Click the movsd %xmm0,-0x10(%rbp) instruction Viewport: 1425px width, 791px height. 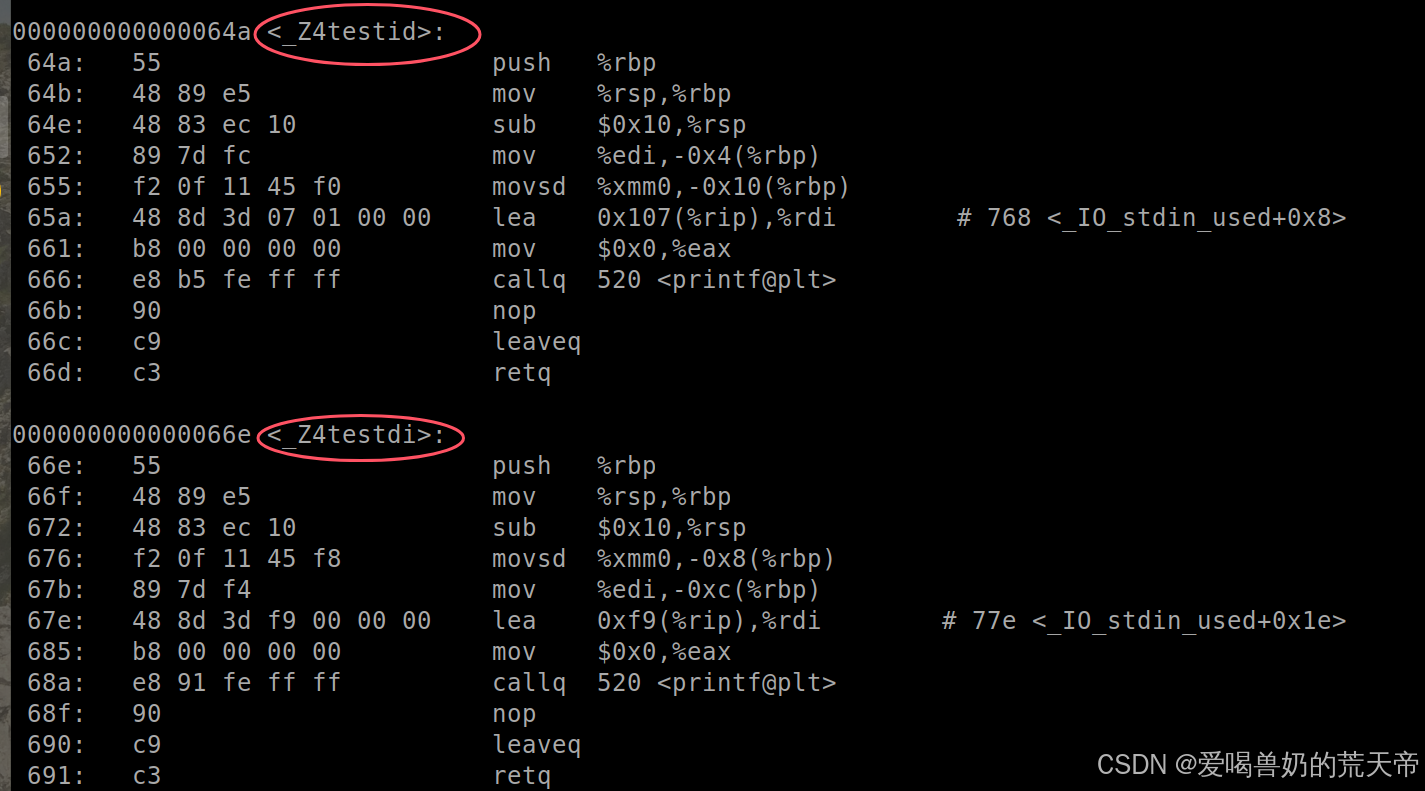point(671,187)
